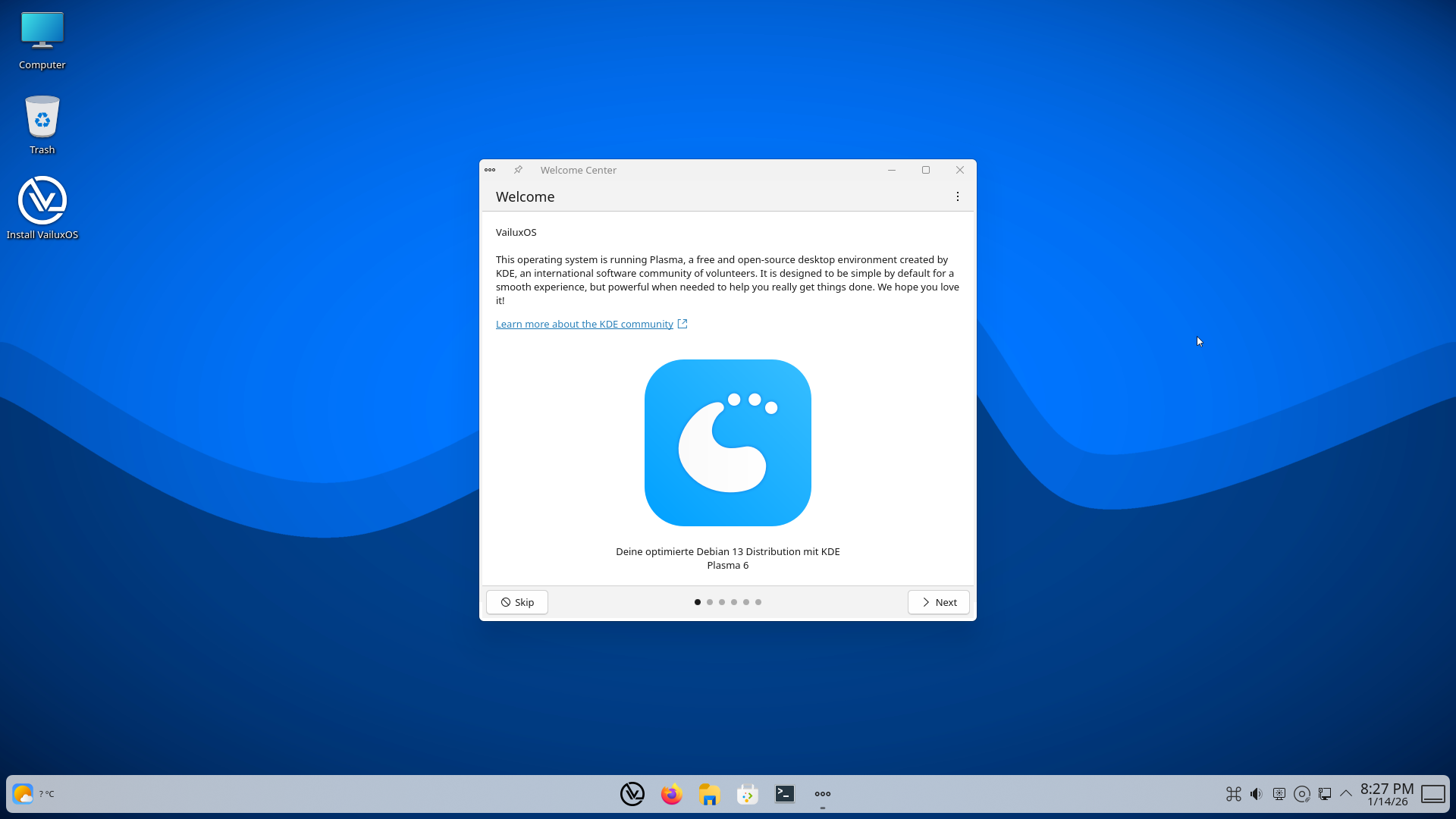Open the VailuxOS application launcher icon
The height and width of the screenshot is (819, 1456).
(x=632, y=794)
